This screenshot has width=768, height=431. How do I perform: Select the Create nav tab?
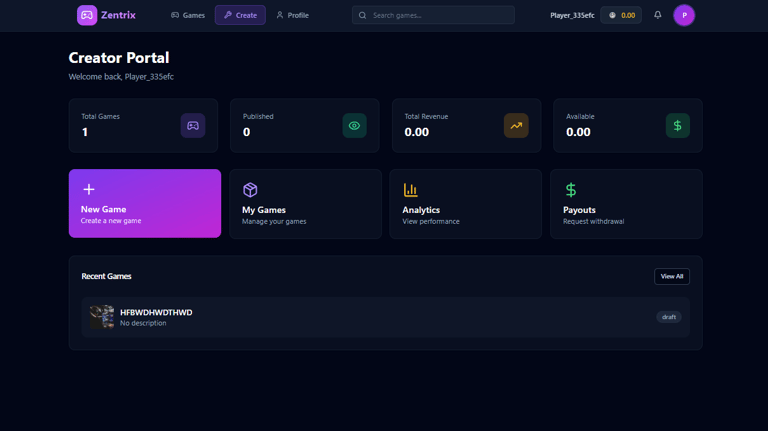coord(240,15)
